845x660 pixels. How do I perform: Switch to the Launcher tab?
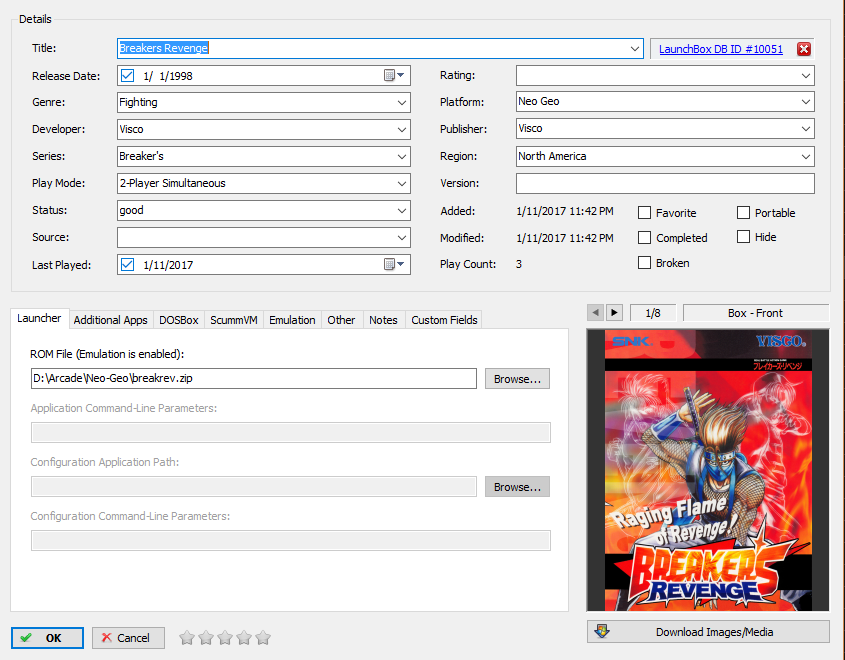(39, 318)
